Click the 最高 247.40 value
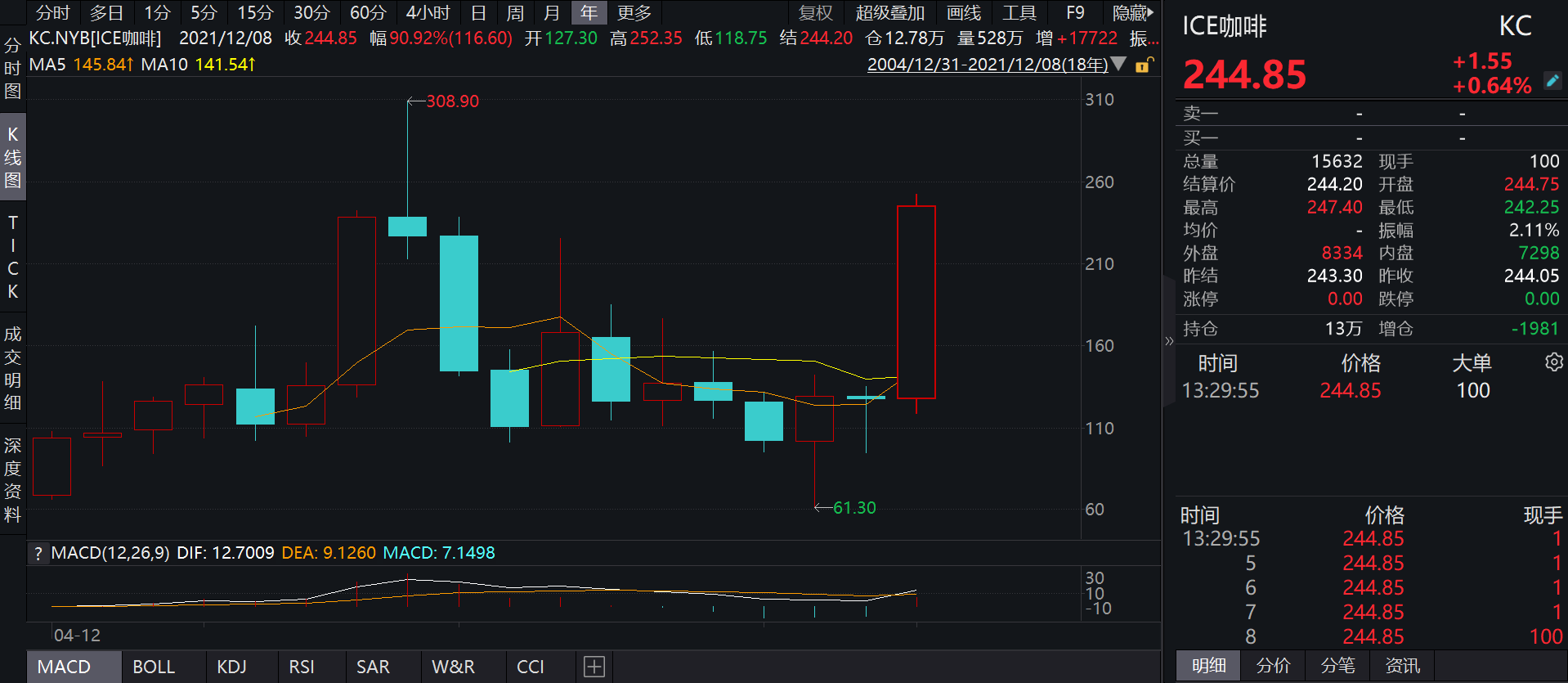Screen dimensions: 1568x683 [x=1334, y=208]
